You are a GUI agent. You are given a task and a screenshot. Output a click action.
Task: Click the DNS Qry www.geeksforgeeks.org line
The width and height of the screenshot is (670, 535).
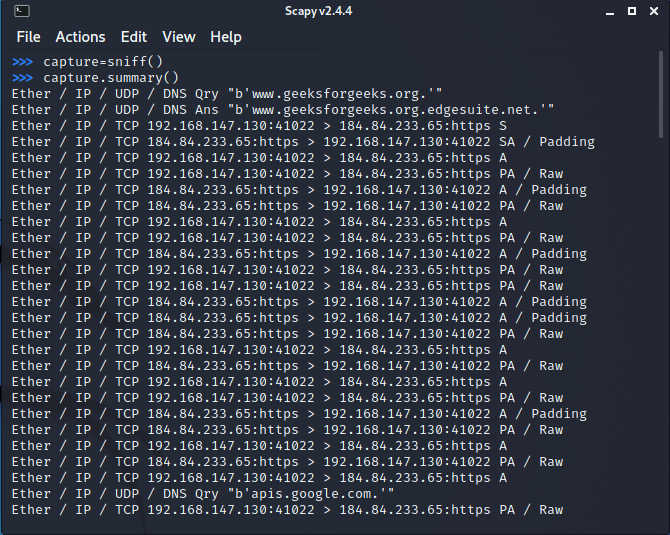tap(234, 94)
